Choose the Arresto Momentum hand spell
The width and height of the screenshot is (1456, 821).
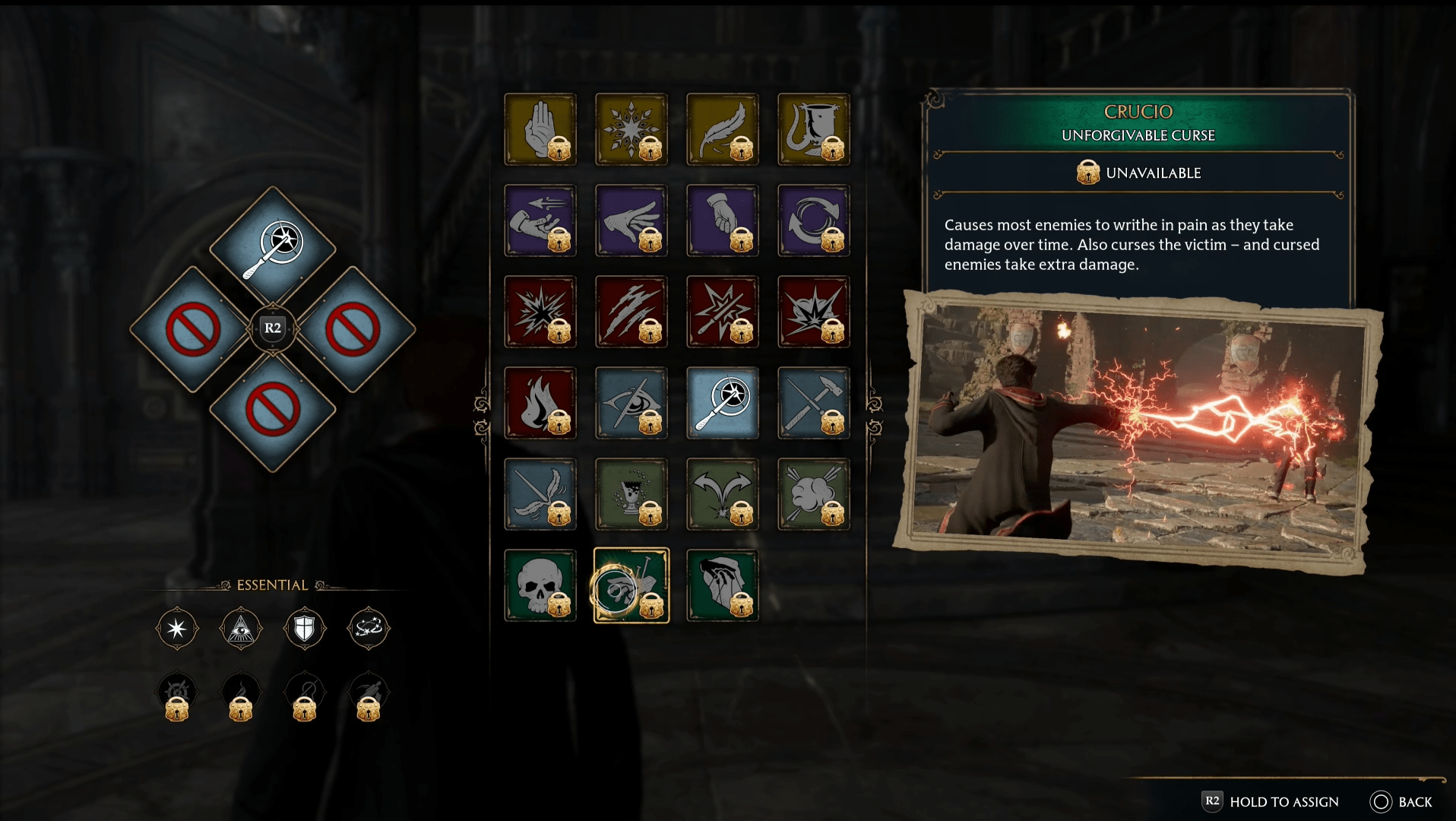[x=540, y=129]
